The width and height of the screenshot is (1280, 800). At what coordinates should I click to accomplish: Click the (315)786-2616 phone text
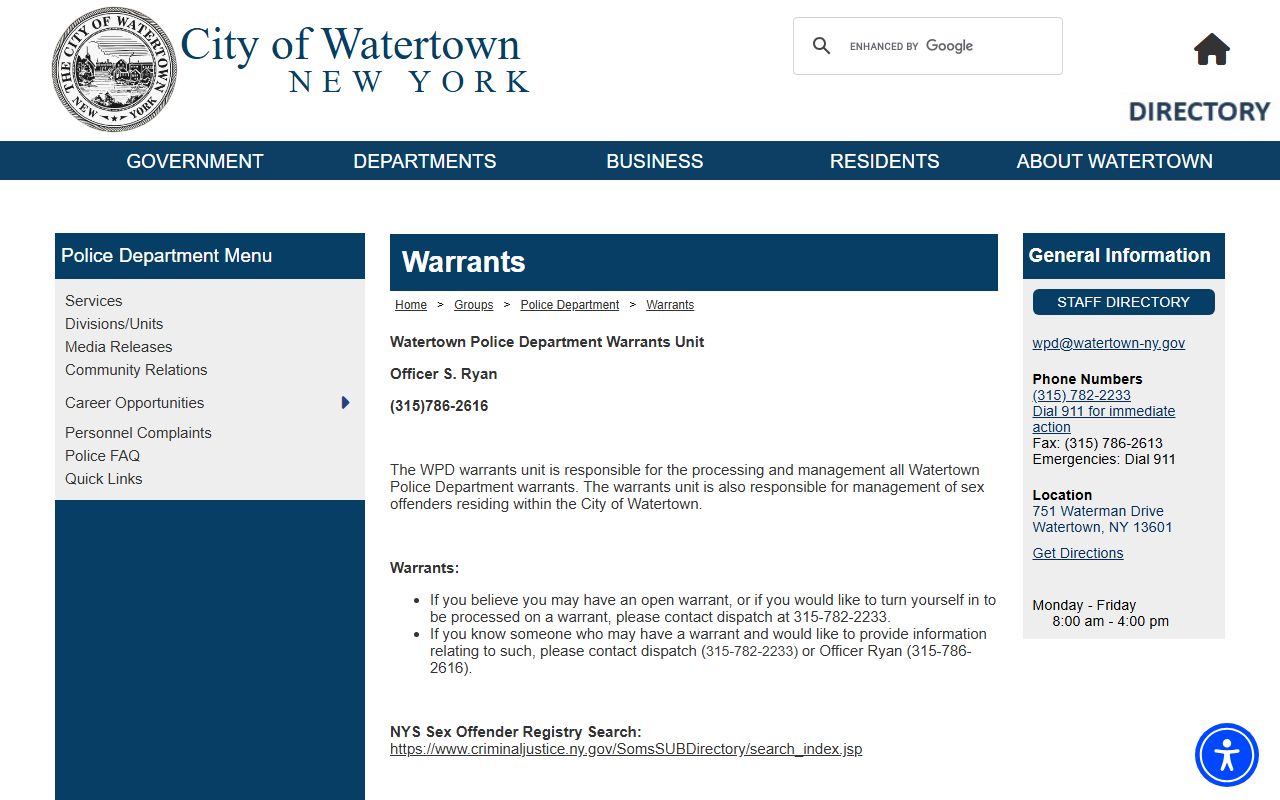pyautogui.click(x=439, y=406)
